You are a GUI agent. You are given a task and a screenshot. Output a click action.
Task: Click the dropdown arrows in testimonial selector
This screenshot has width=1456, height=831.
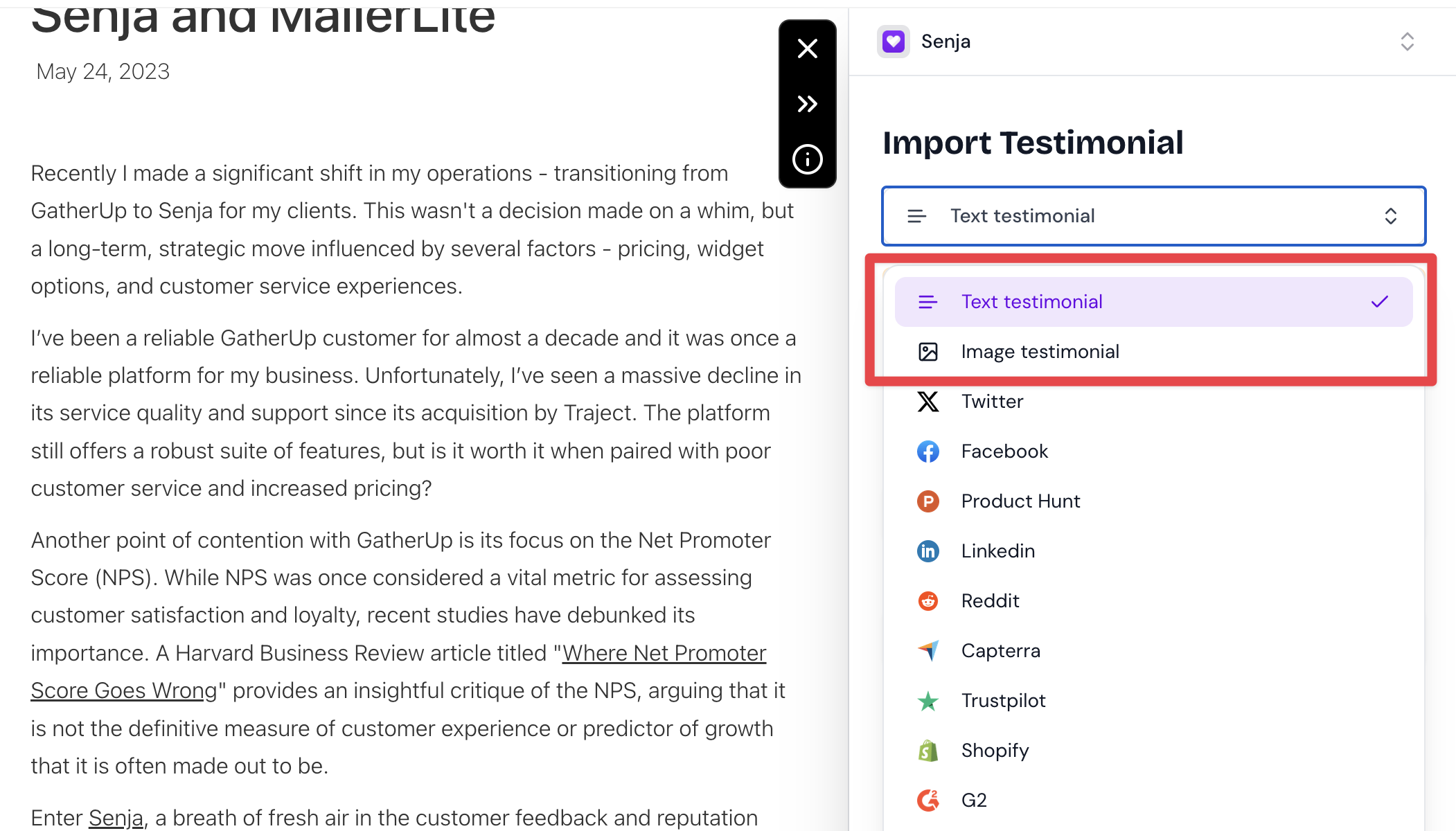[x=1390, y=216]
